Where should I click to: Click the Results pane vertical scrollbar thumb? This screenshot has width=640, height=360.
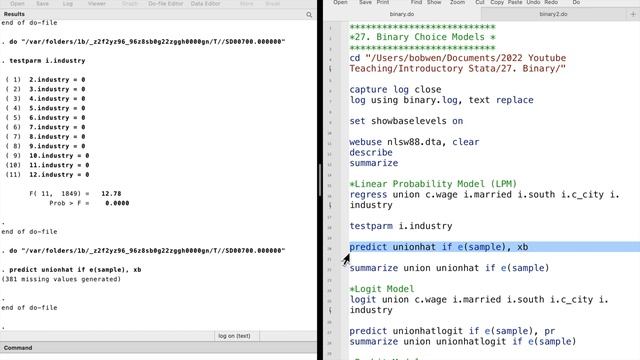tap(320, 180)
